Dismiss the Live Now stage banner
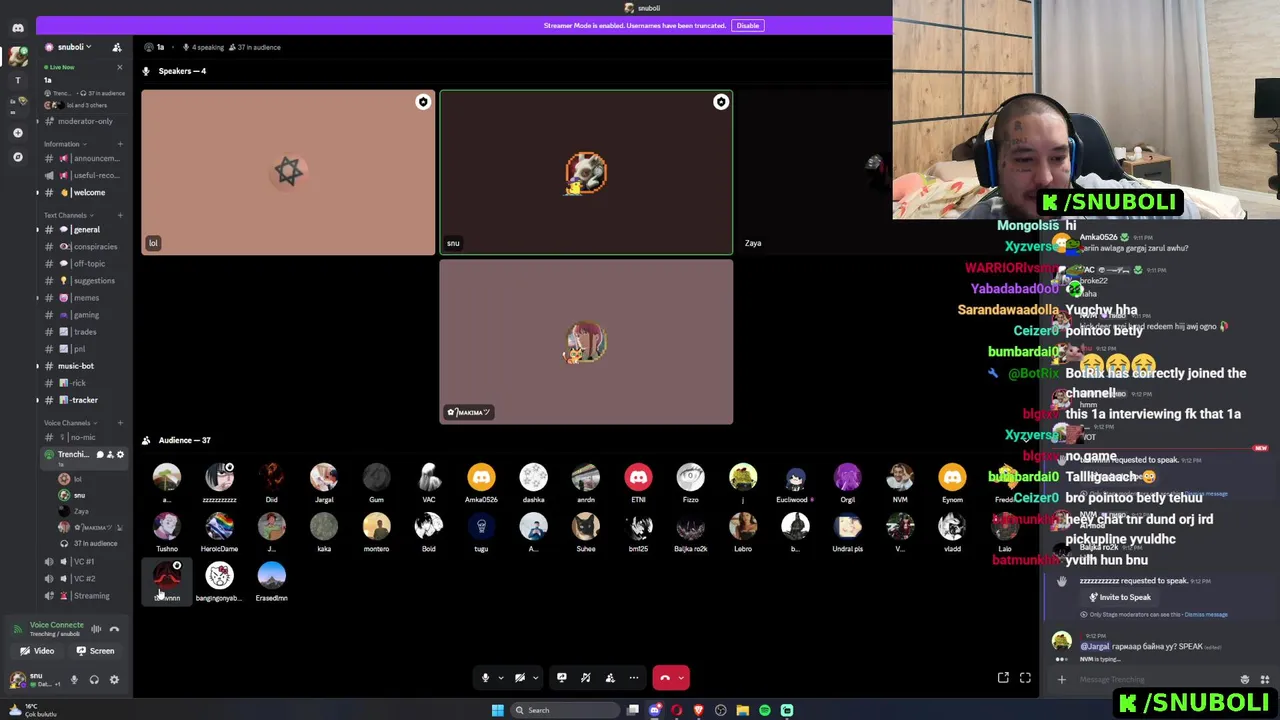1280x720 pixels. tap(119, 67)
